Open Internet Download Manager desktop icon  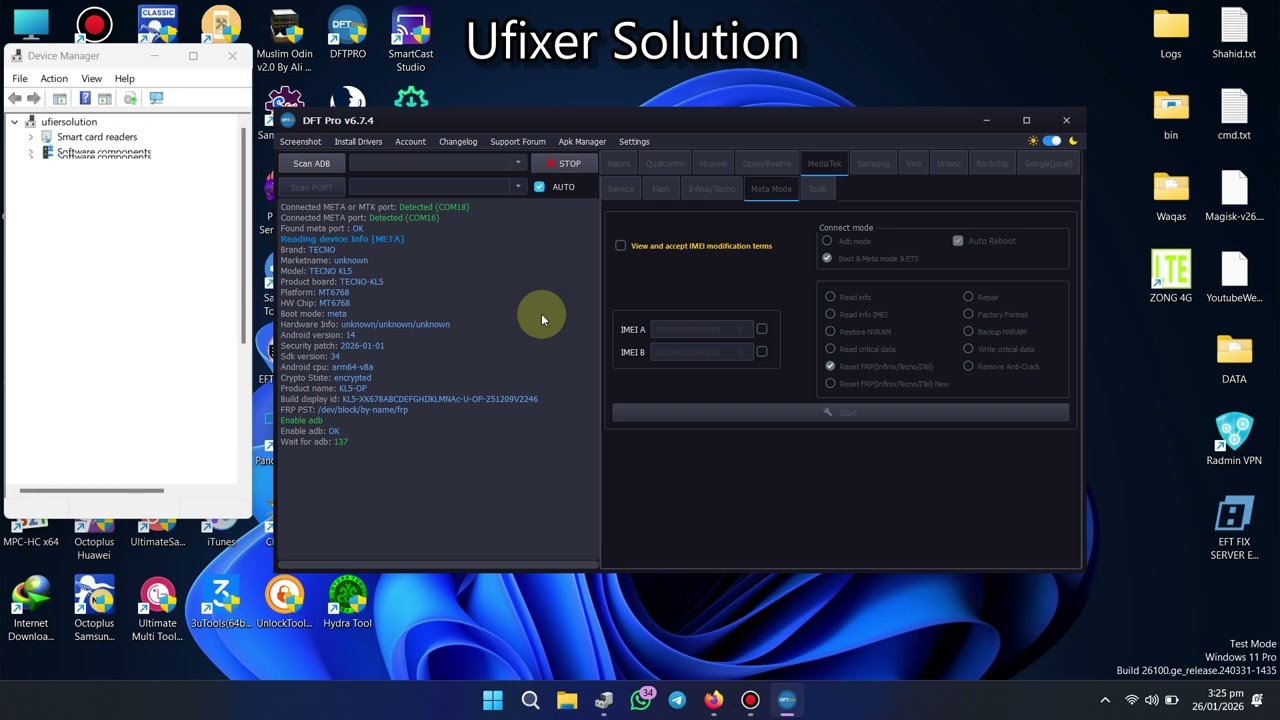[31, 609]
